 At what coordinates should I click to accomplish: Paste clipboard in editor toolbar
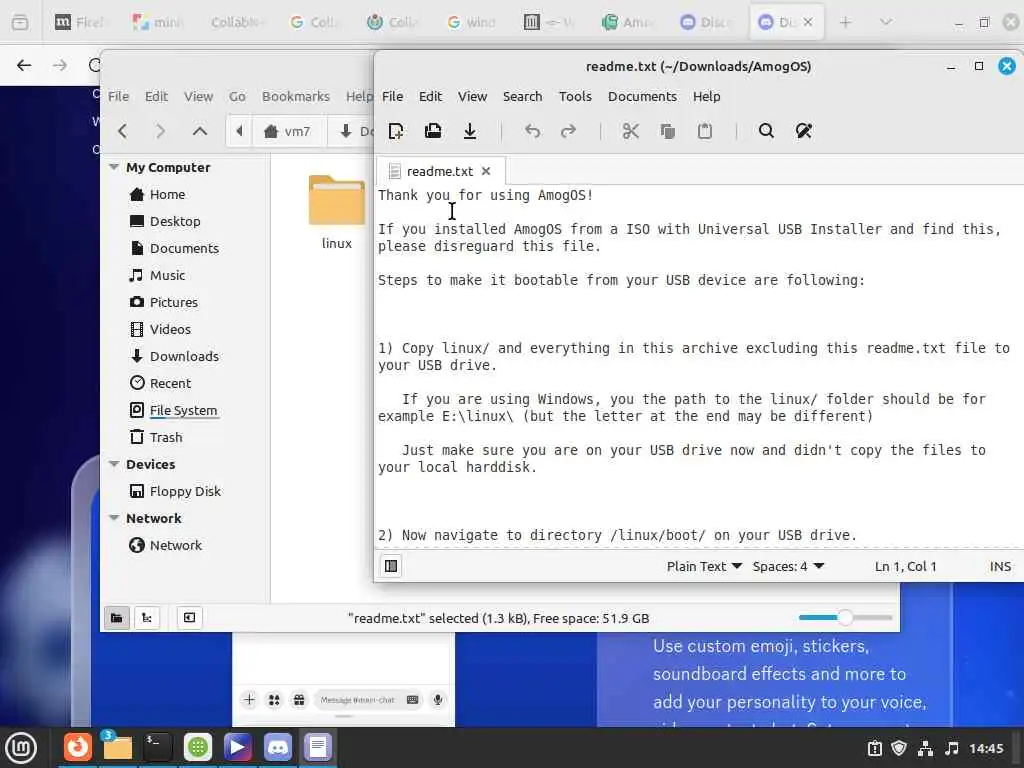705,131
